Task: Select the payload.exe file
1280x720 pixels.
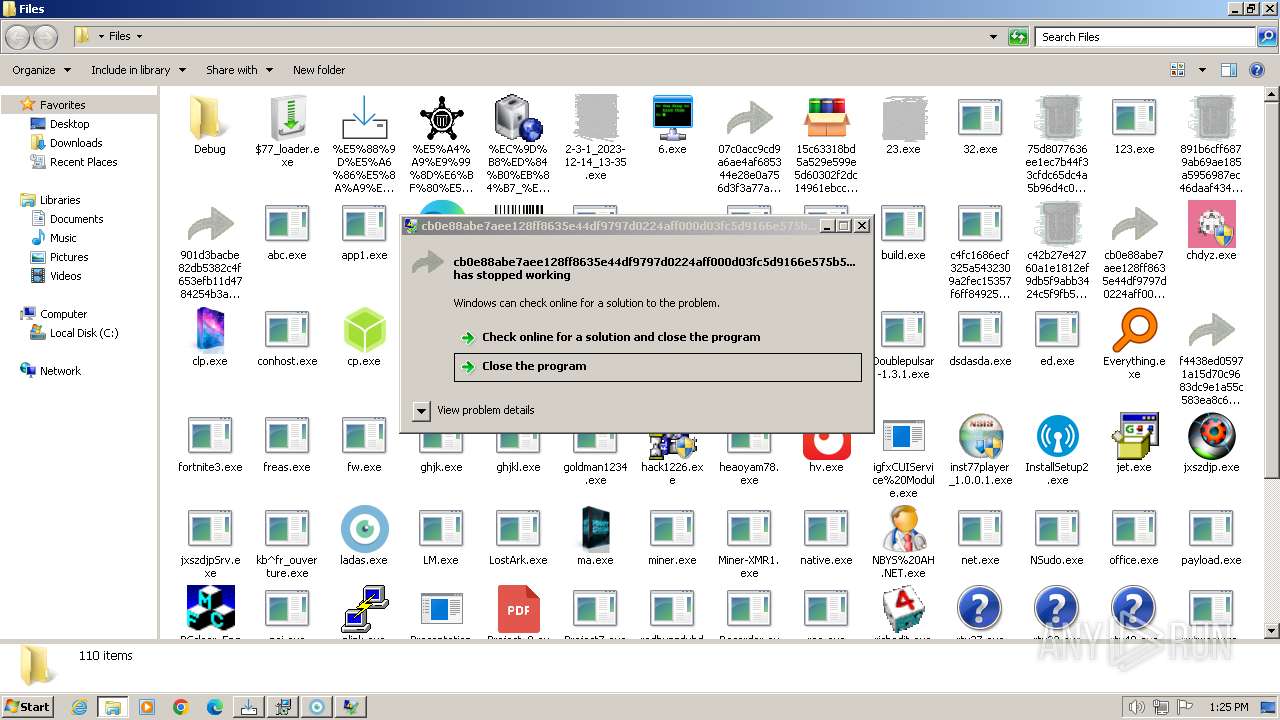Action: [x=1211, y=529]
